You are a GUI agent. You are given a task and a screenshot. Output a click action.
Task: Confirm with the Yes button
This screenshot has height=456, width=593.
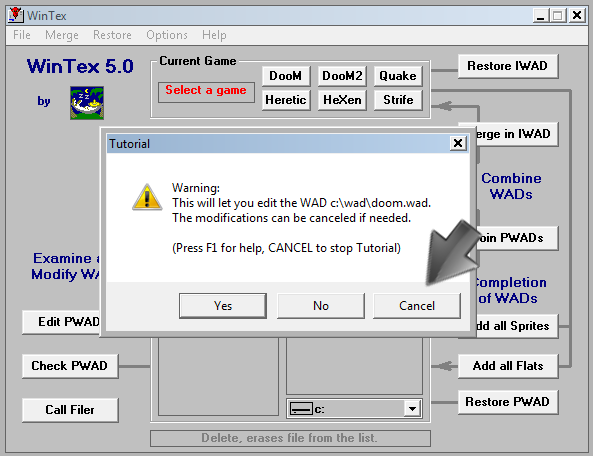(223, 306)
